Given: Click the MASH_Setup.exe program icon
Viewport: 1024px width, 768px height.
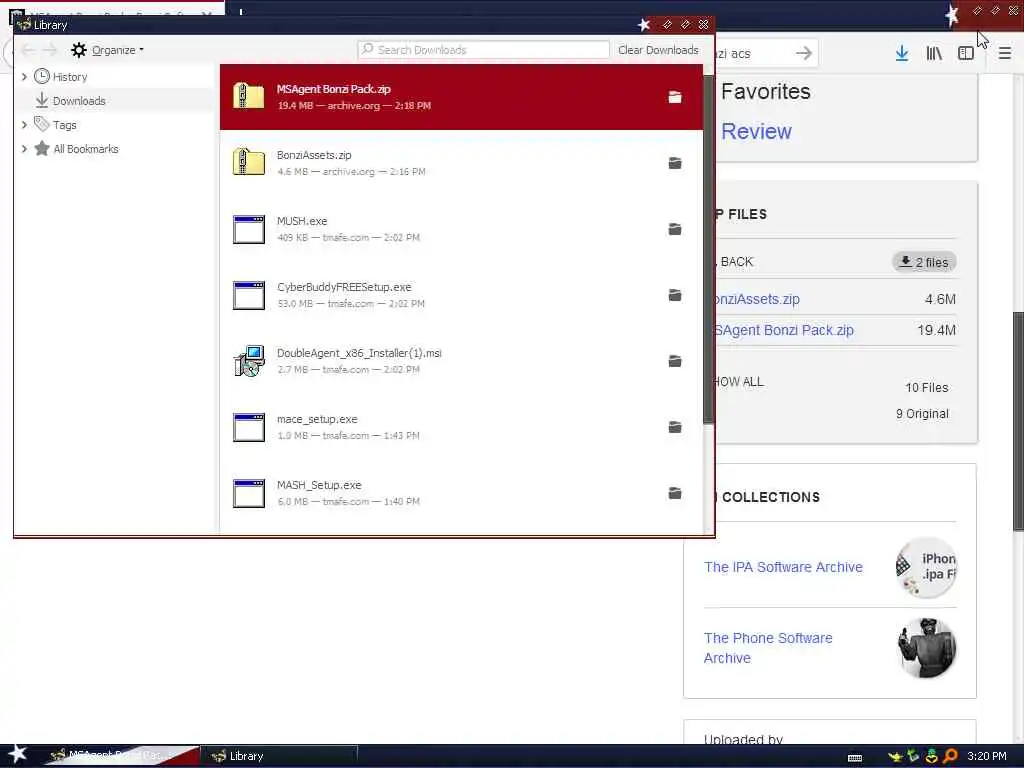Looking at the screenshot, I should coord(249,493).
